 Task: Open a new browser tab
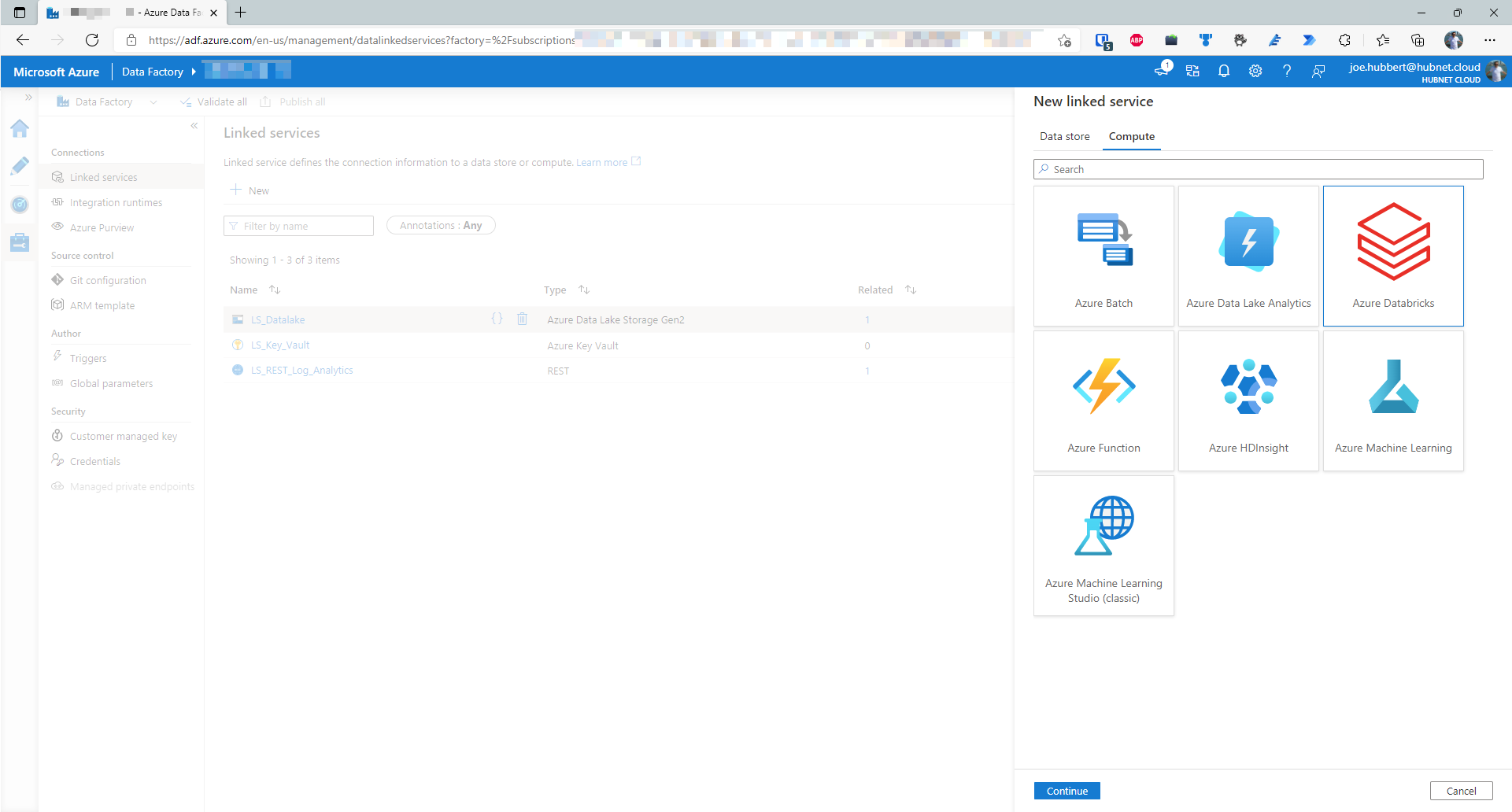(241, 13)
